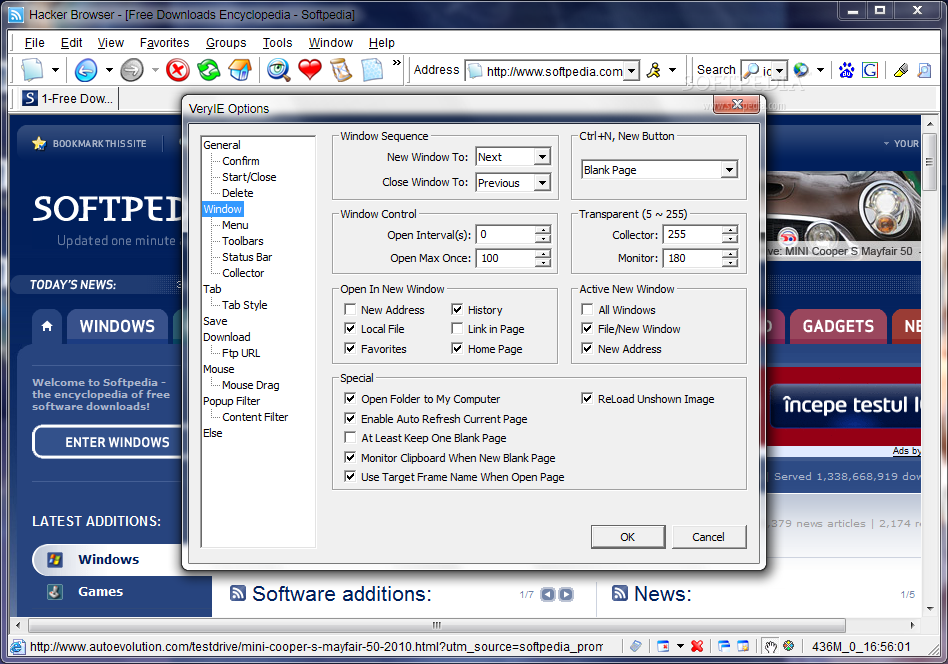Image resolution: width=948 pixels, height=664 pixels.
Task: Toggle Open Folder to My Computer
Action: (x=349, y=399)
